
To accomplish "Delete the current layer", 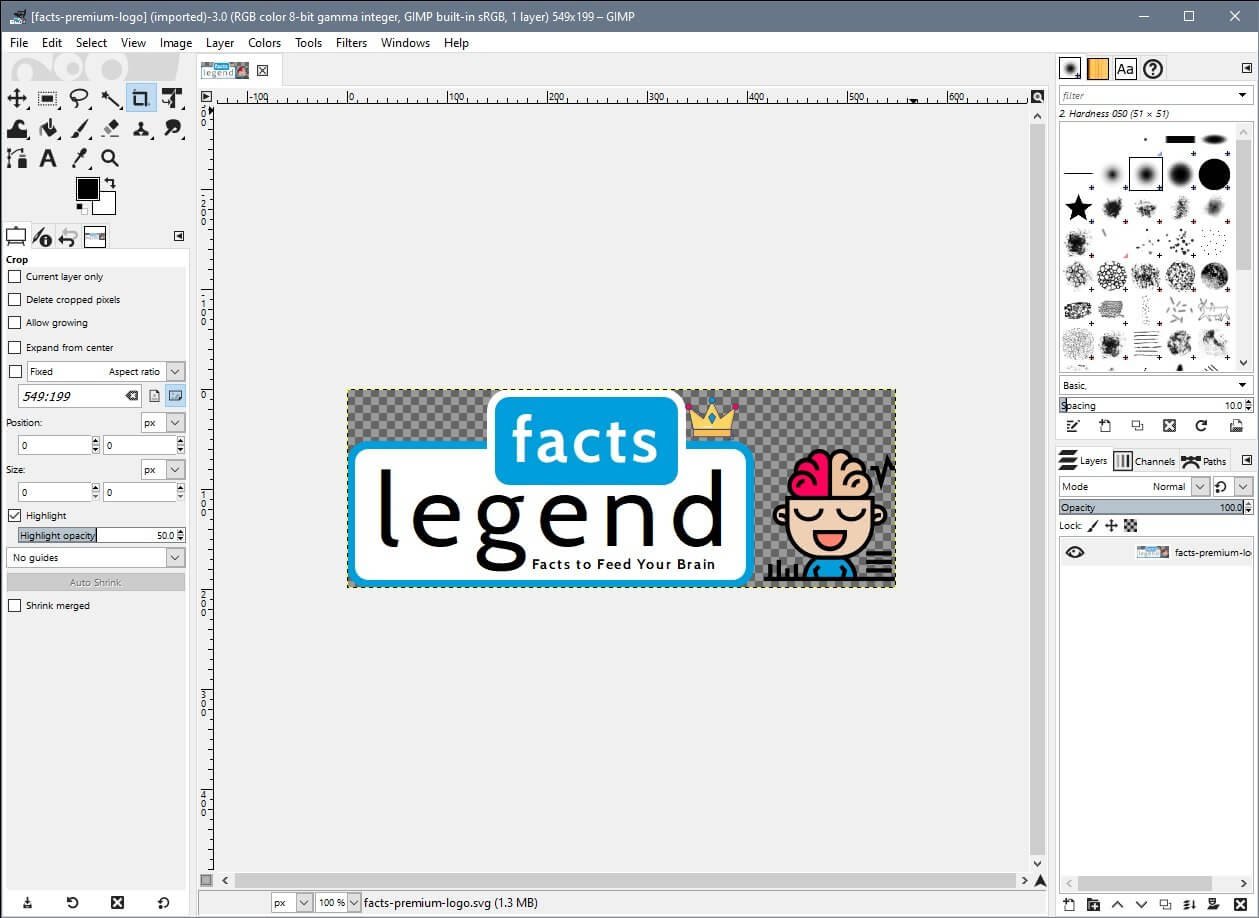I will (1238, 905).
